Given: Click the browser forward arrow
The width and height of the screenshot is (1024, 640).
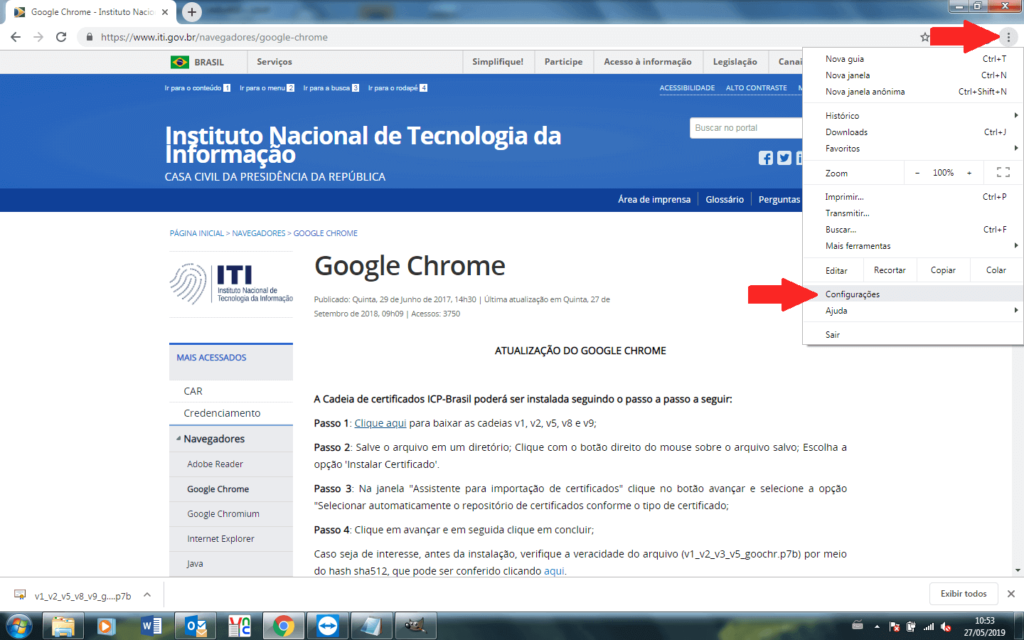Looking at the screenshot, I should [x=39, y=37].
